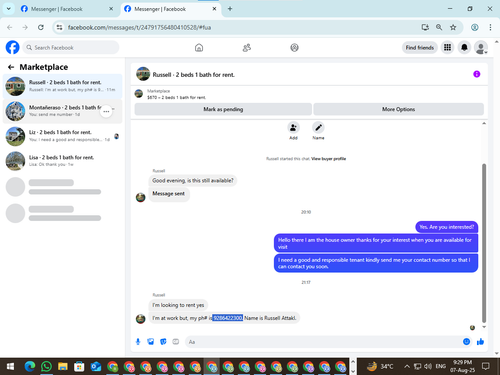Open the tab search dropdown arrow
This screenshot has width=500, height=375.
9,9
